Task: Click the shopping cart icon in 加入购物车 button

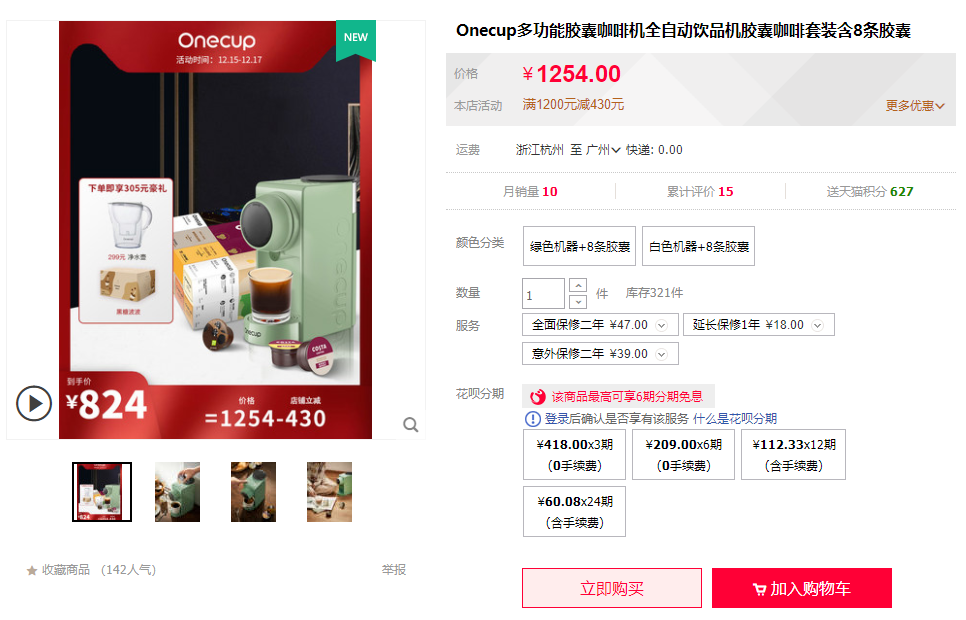Action: (x=760, y=590)
